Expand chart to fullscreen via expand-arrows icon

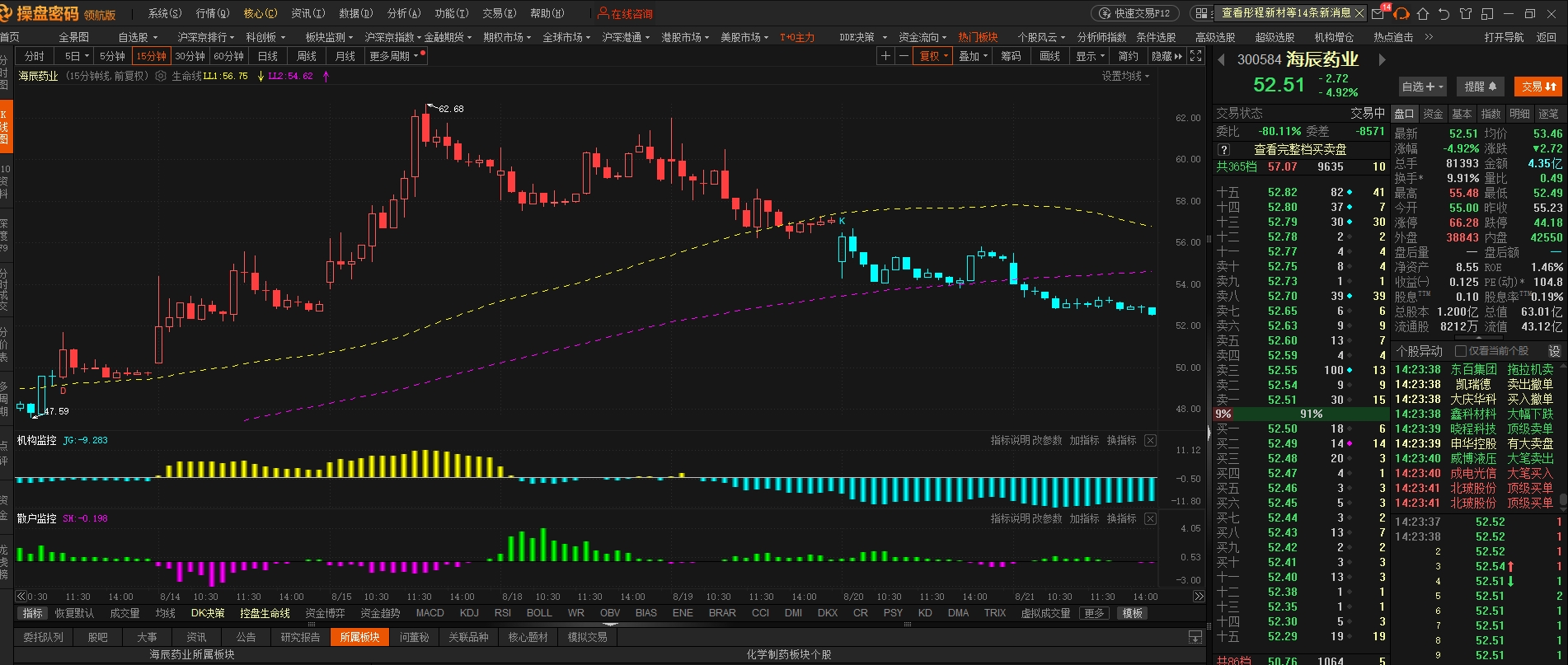coord(1196,56)
